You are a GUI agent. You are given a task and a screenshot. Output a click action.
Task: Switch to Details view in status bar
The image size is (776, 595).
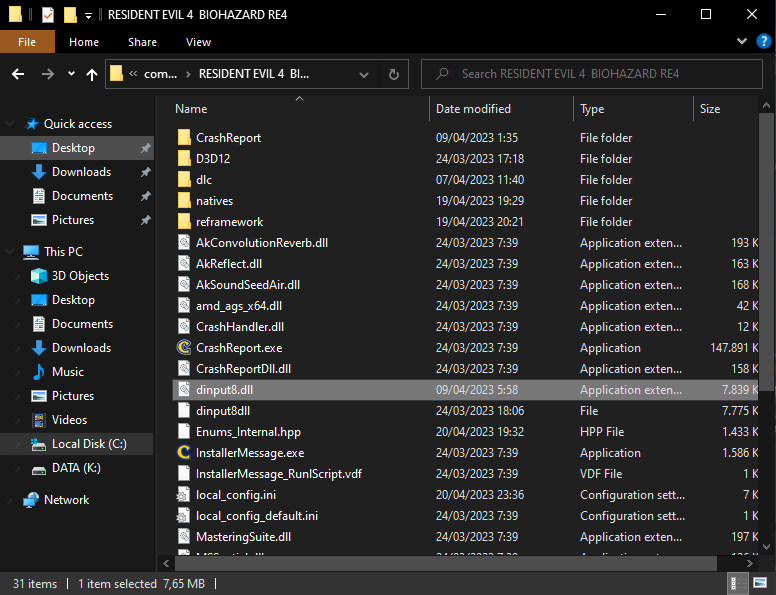(737, 584)
